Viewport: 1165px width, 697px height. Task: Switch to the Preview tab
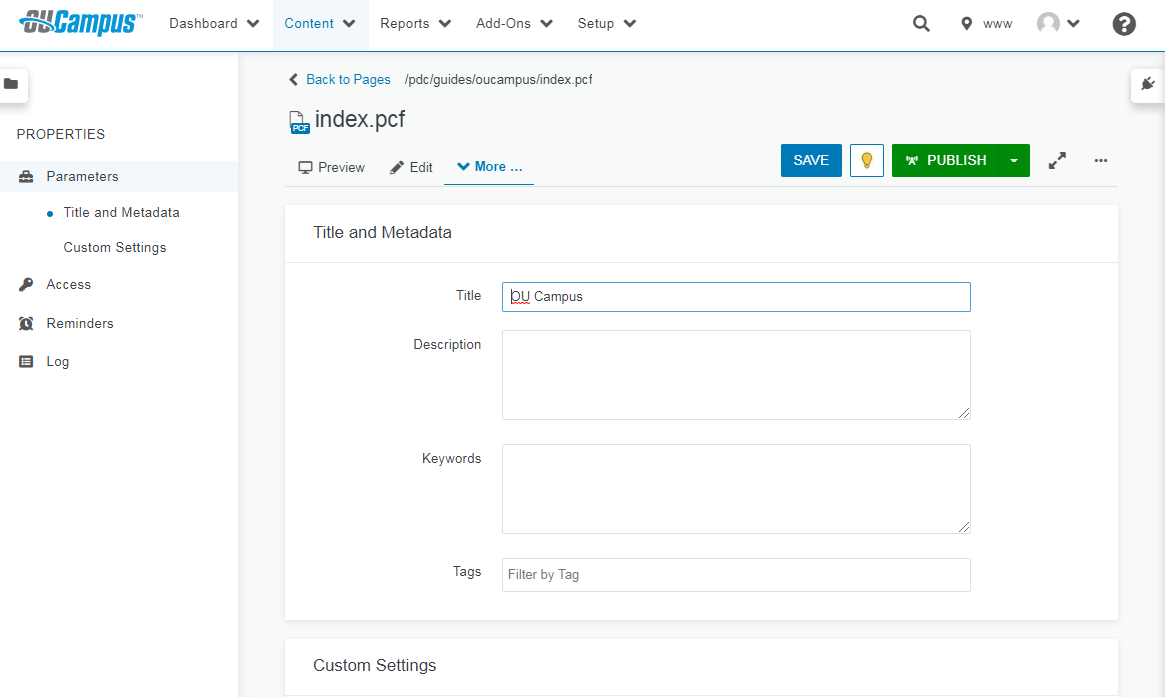coord(332,167)
